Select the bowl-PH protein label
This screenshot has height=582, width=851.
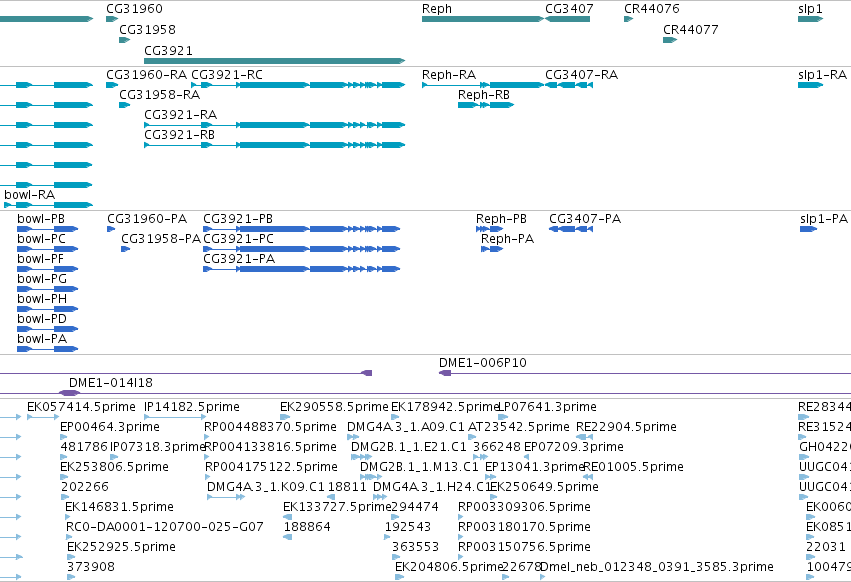click(42, 299)
